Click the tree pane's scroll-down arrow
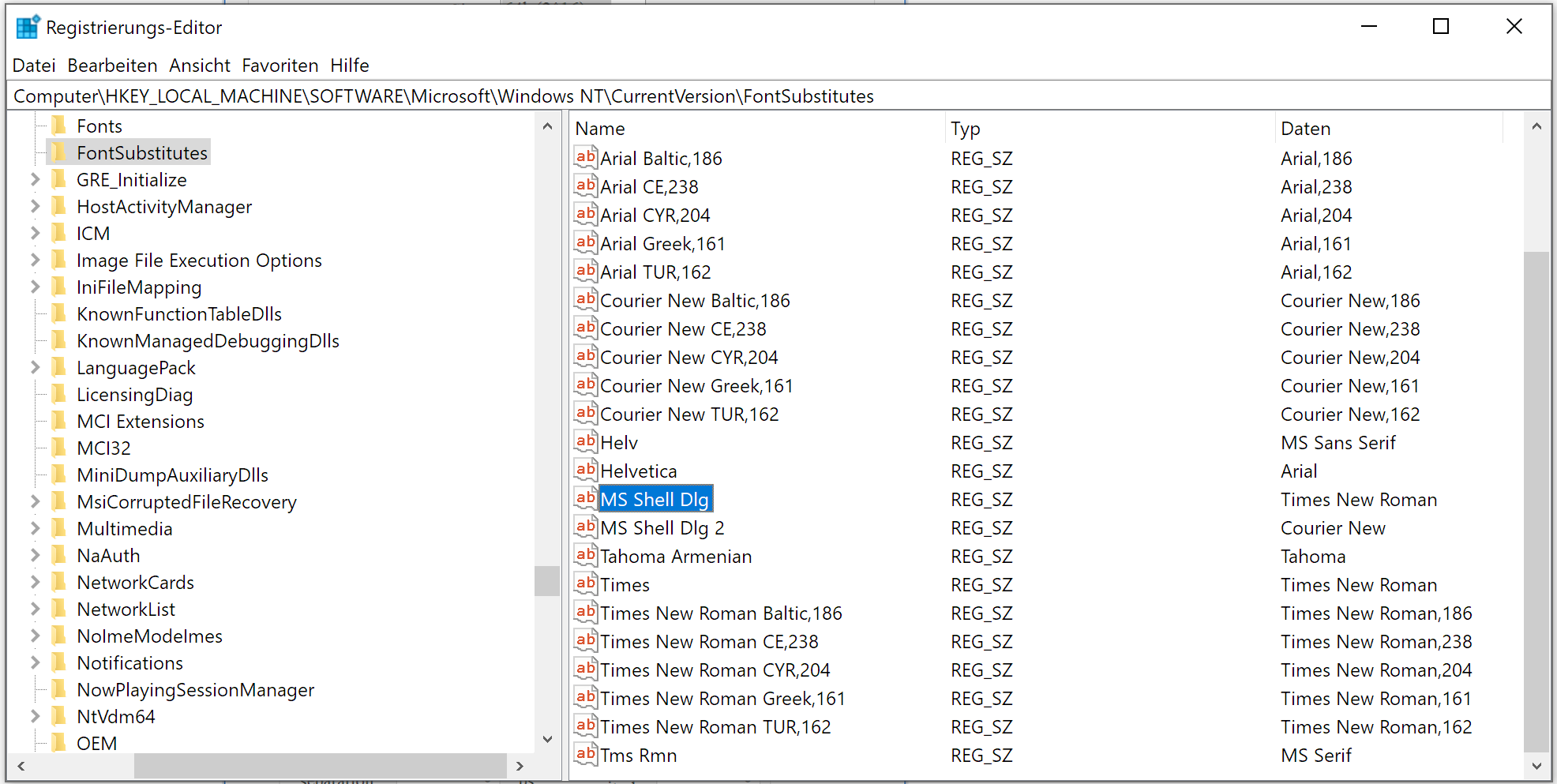 tap(547, 739)
